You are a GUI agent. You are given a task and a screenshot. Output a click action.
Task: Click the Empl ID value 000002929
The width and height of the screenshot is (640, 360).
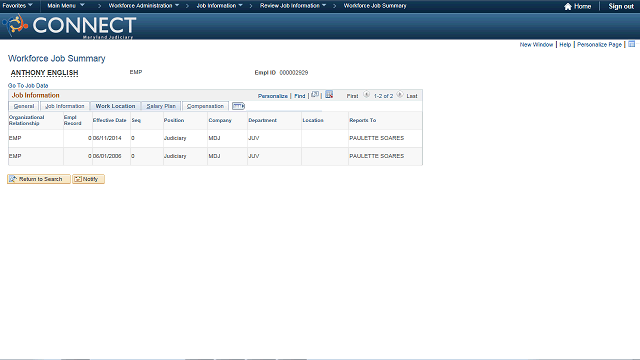click(294, 73)
